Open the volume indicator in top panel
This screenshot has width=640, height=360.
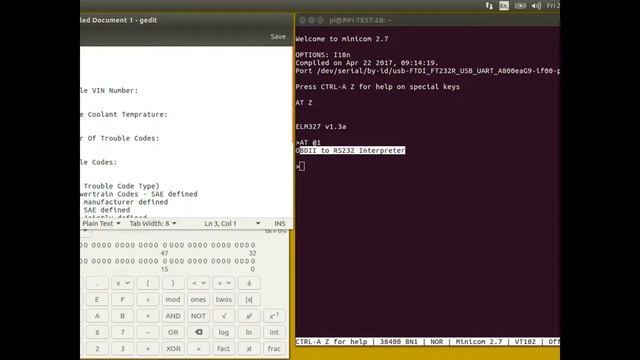536,6
